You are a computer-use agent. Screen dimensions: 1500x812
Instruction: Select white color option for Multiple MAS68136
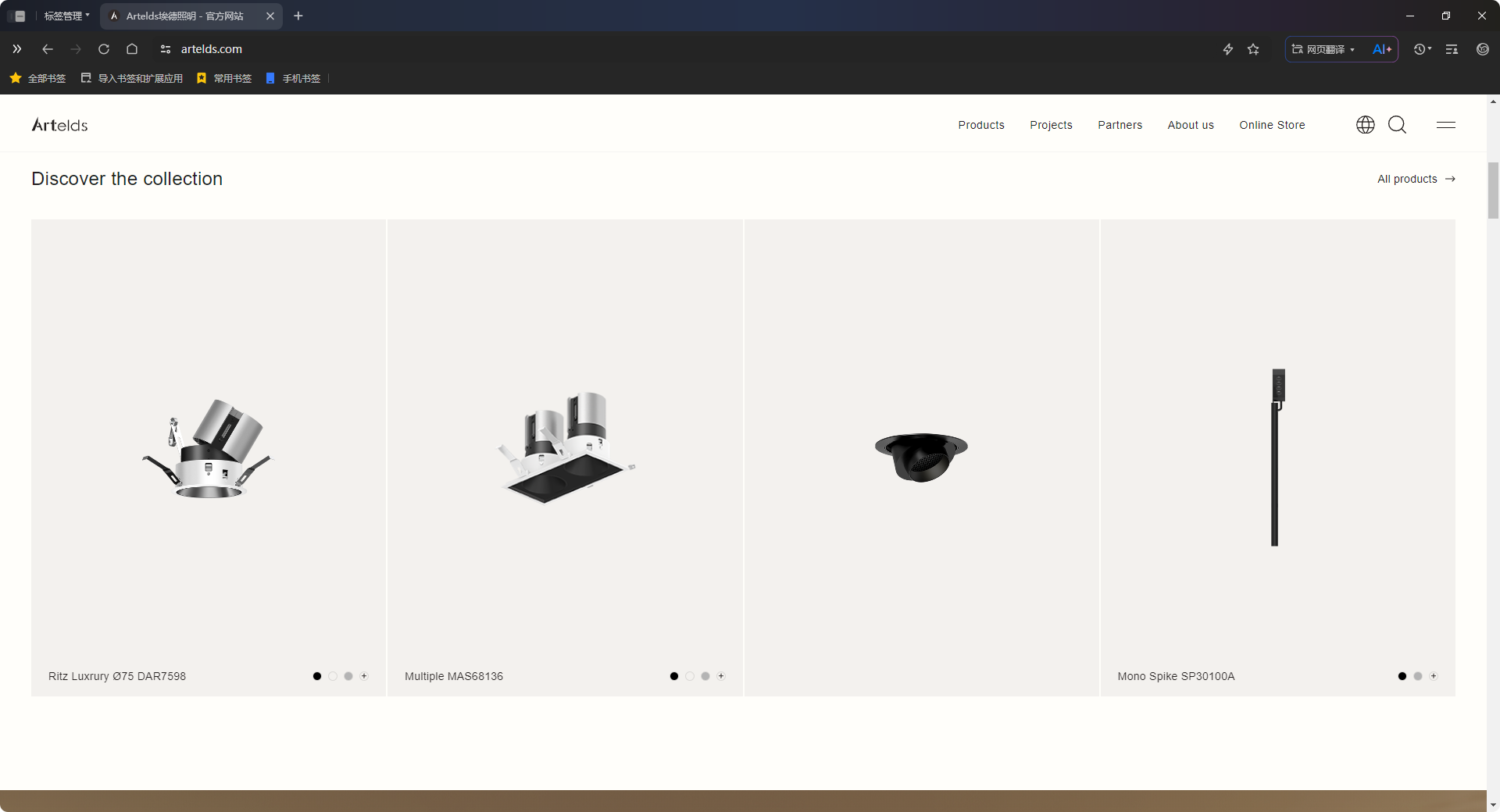click(x=690, y=676)
